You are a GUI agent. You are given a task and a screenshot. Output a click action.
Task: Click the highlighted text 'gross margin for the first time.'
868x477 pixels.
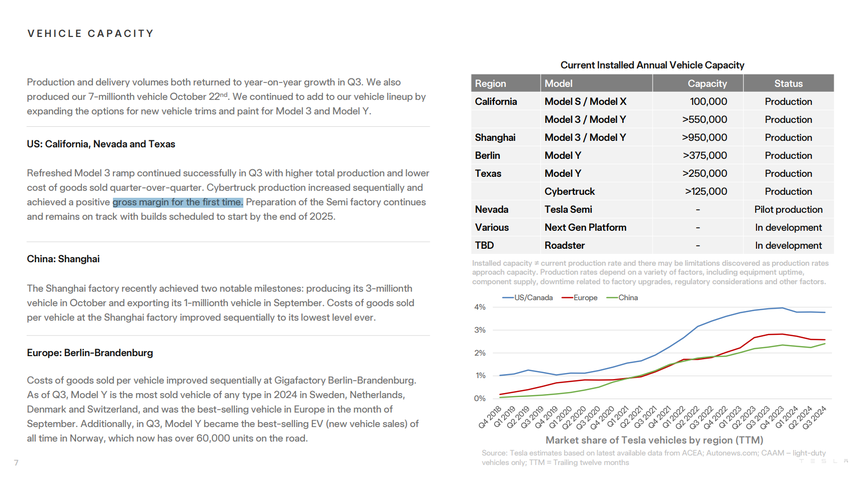178,202
